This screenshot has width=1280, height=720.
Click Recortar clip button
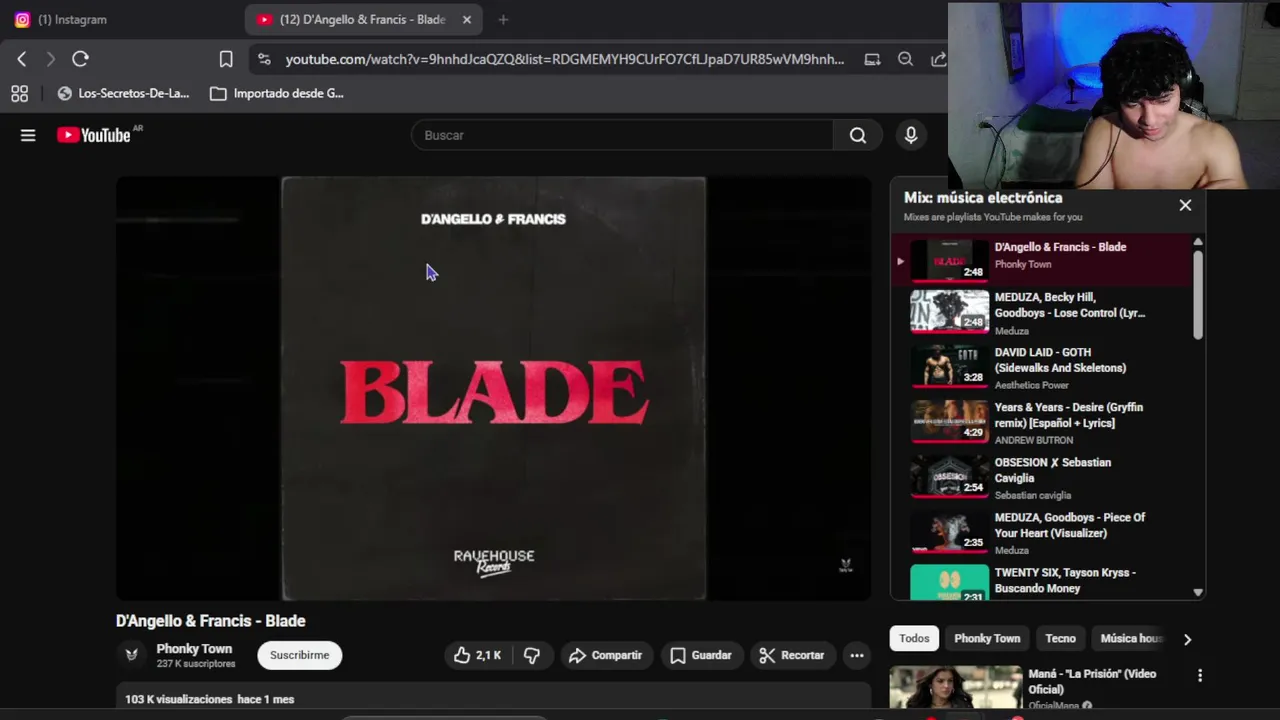point(792,655)
